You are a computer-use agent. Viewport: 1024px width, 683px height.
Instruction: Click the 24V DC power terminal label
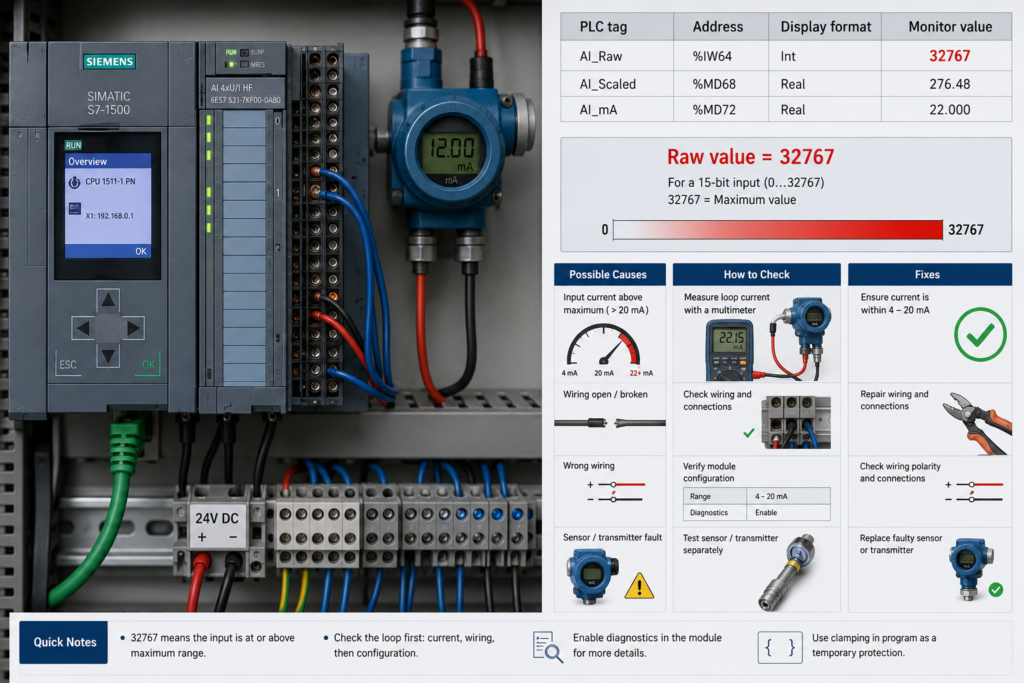[217, 526]
